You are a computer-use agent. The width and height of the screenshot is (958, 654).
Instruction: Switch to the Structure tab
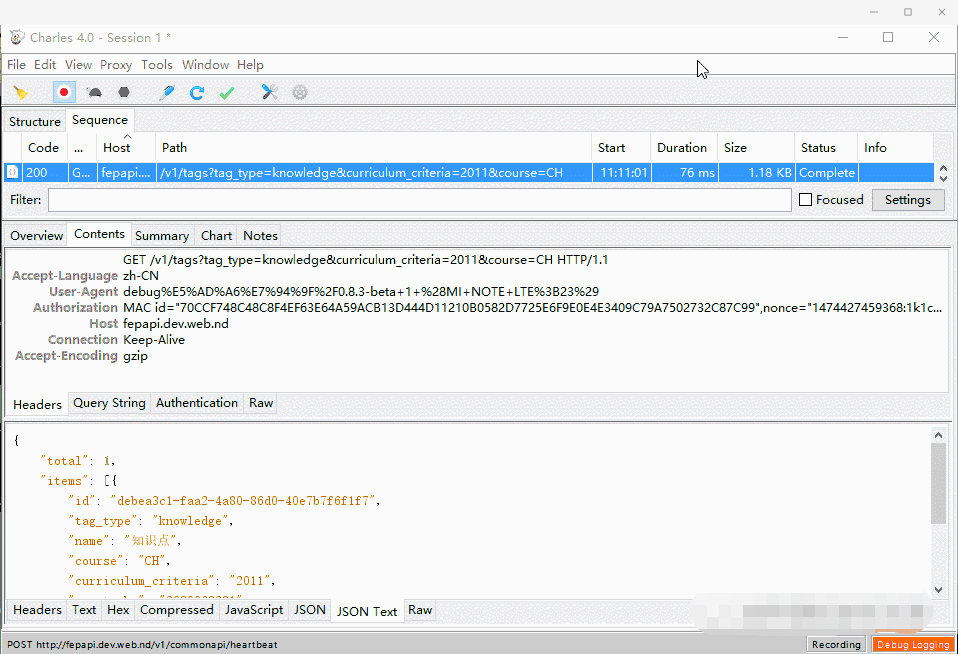click(x=35, y=122)
